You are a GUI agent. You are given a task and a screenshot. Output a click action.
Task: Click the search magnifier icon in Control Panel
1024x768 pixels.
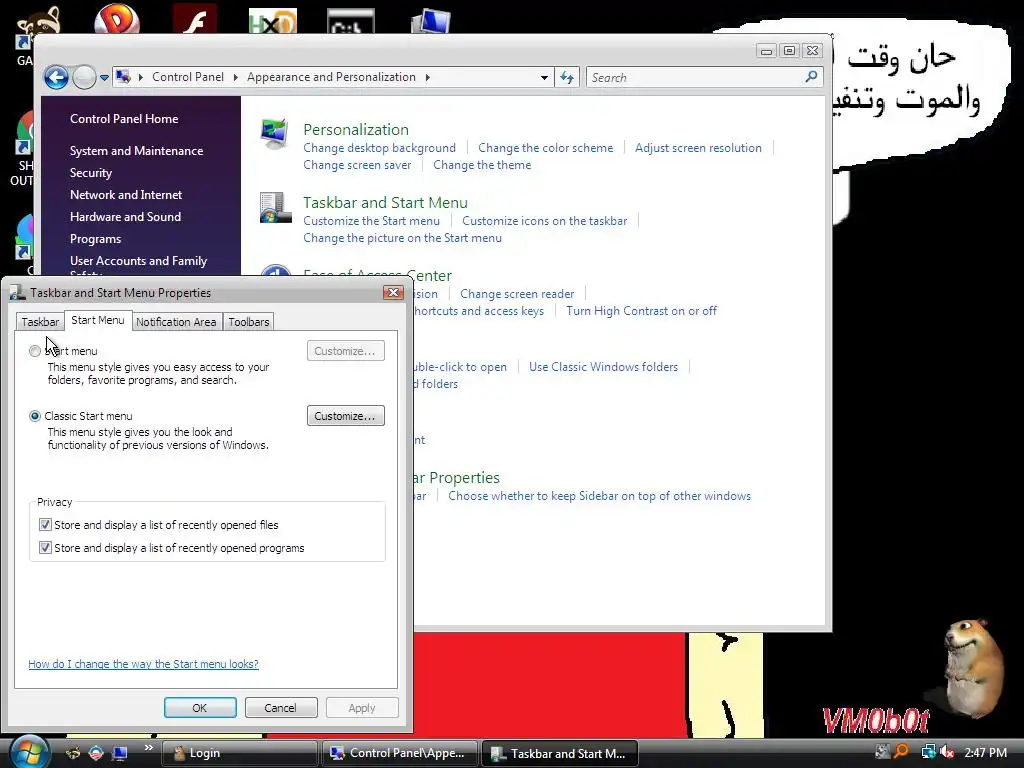[811, 77]
